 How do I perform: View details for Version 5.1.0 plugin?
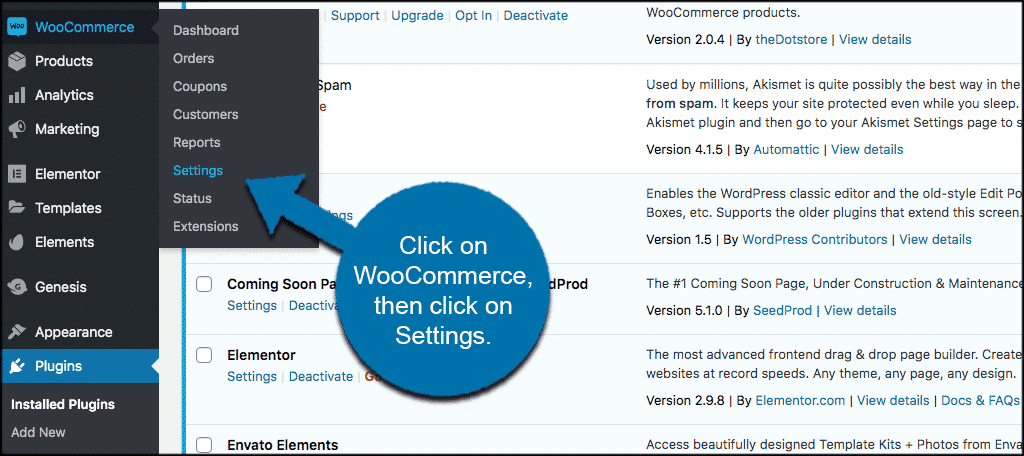click(860, 310)
